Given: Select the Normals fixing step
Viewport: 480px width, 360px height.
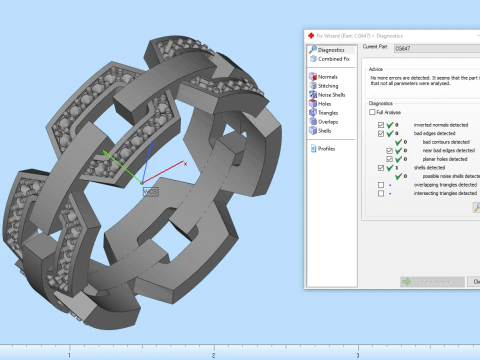Looking at the screenshot, I should click(323, 77).
